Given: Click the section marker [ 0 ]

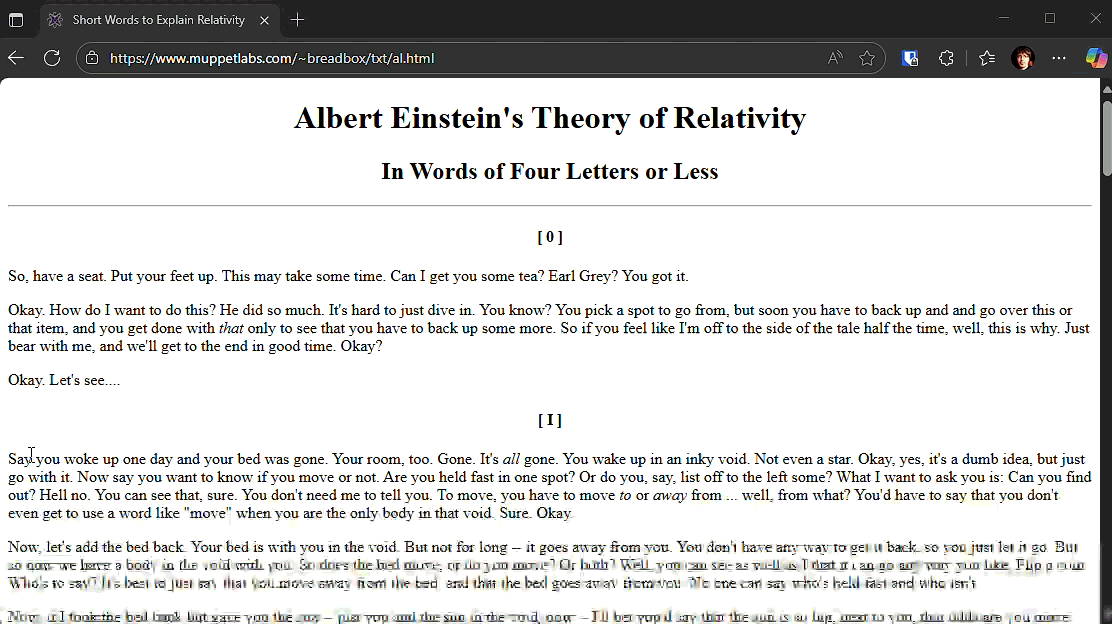Looking at the screenshot, I should pyautogui.click(x=550, y=237).
